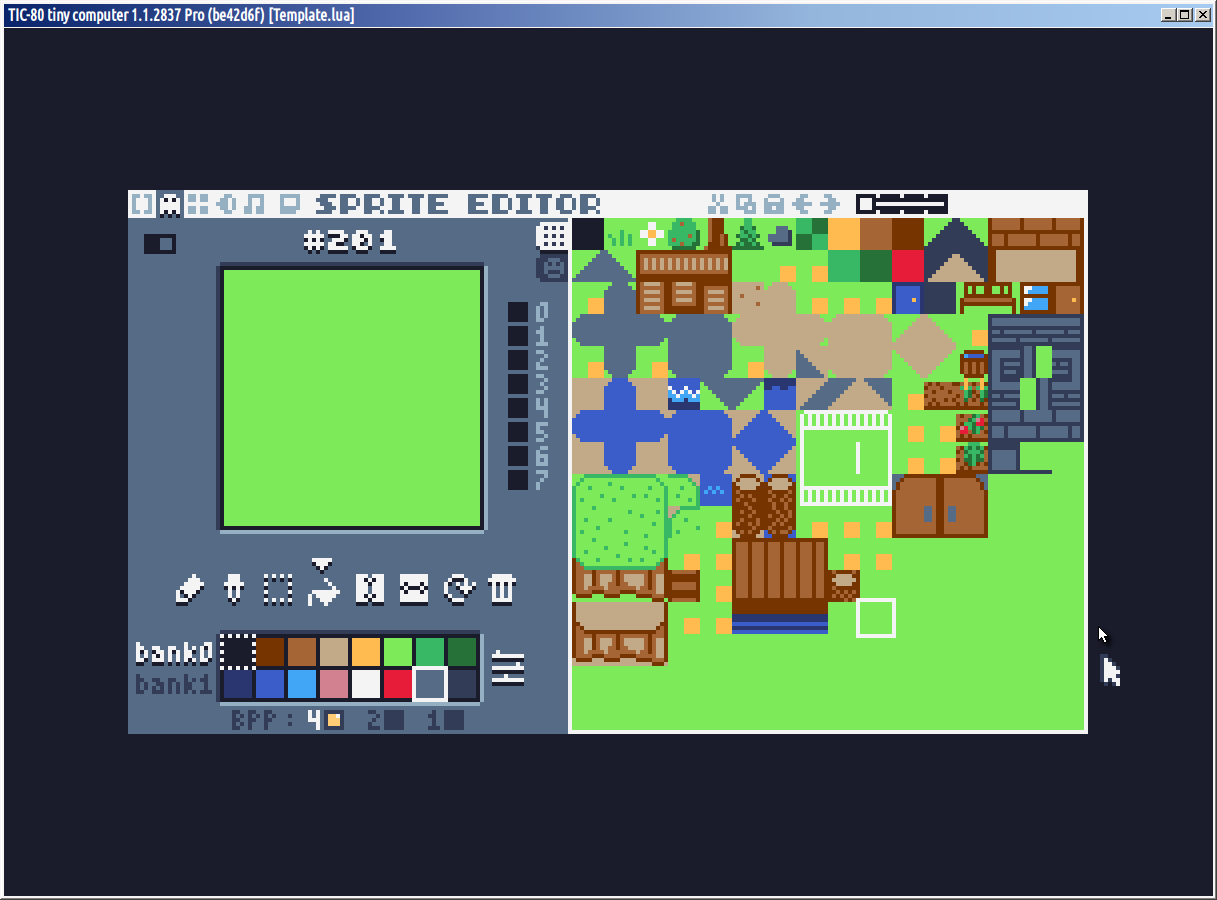The image size is (1217, 900).
Task: Select the gray stone building tile
Action: click(x=1036, y=378)
